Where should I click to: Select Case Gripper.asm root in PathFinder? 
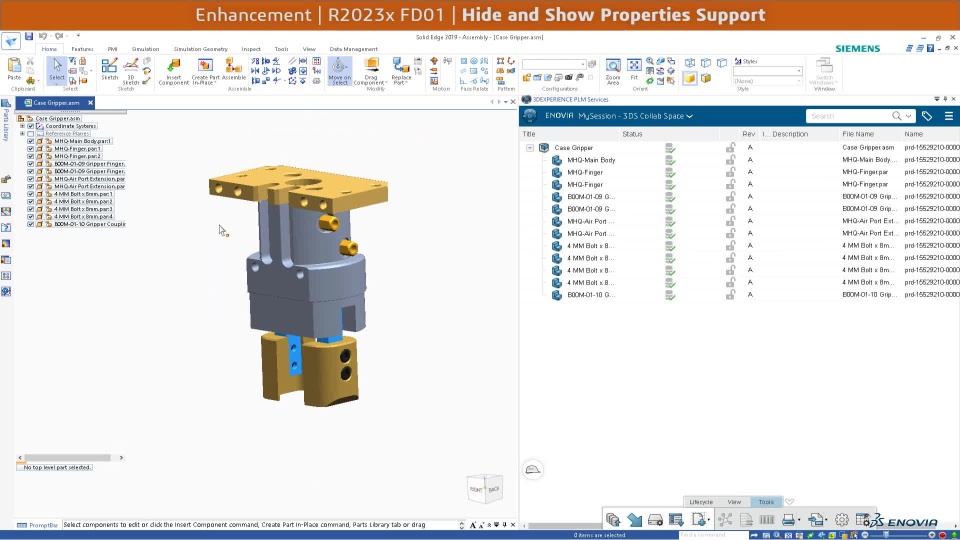coord(58,119)
